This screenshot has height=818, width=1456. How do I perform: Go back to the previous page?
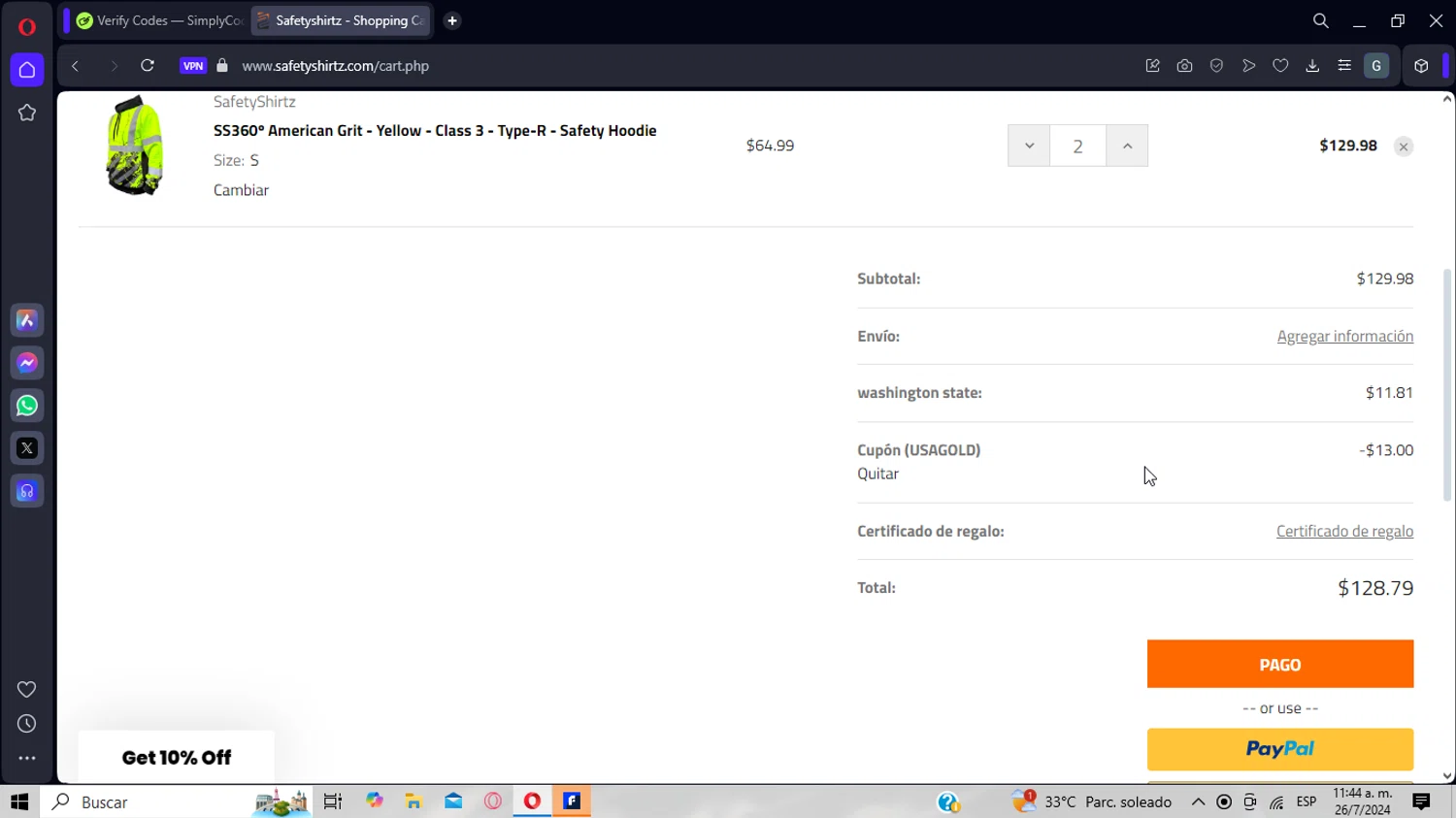coord(75,66)
